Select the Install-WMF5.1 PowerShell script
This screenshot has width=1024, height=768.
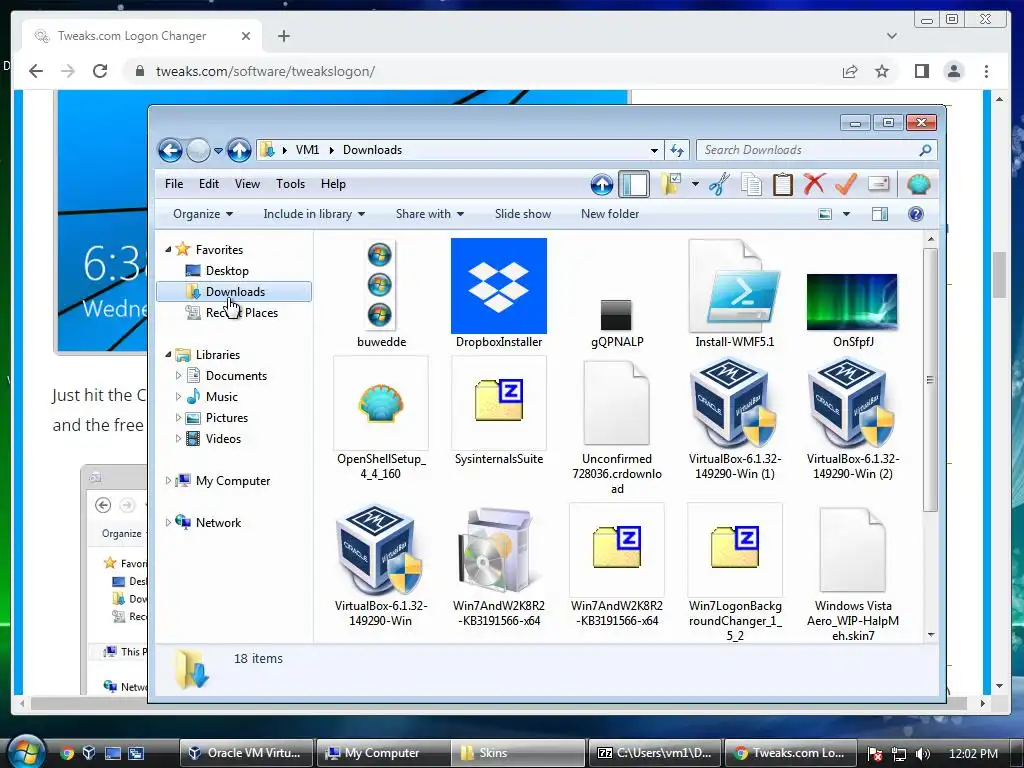(x=735, y=294)
